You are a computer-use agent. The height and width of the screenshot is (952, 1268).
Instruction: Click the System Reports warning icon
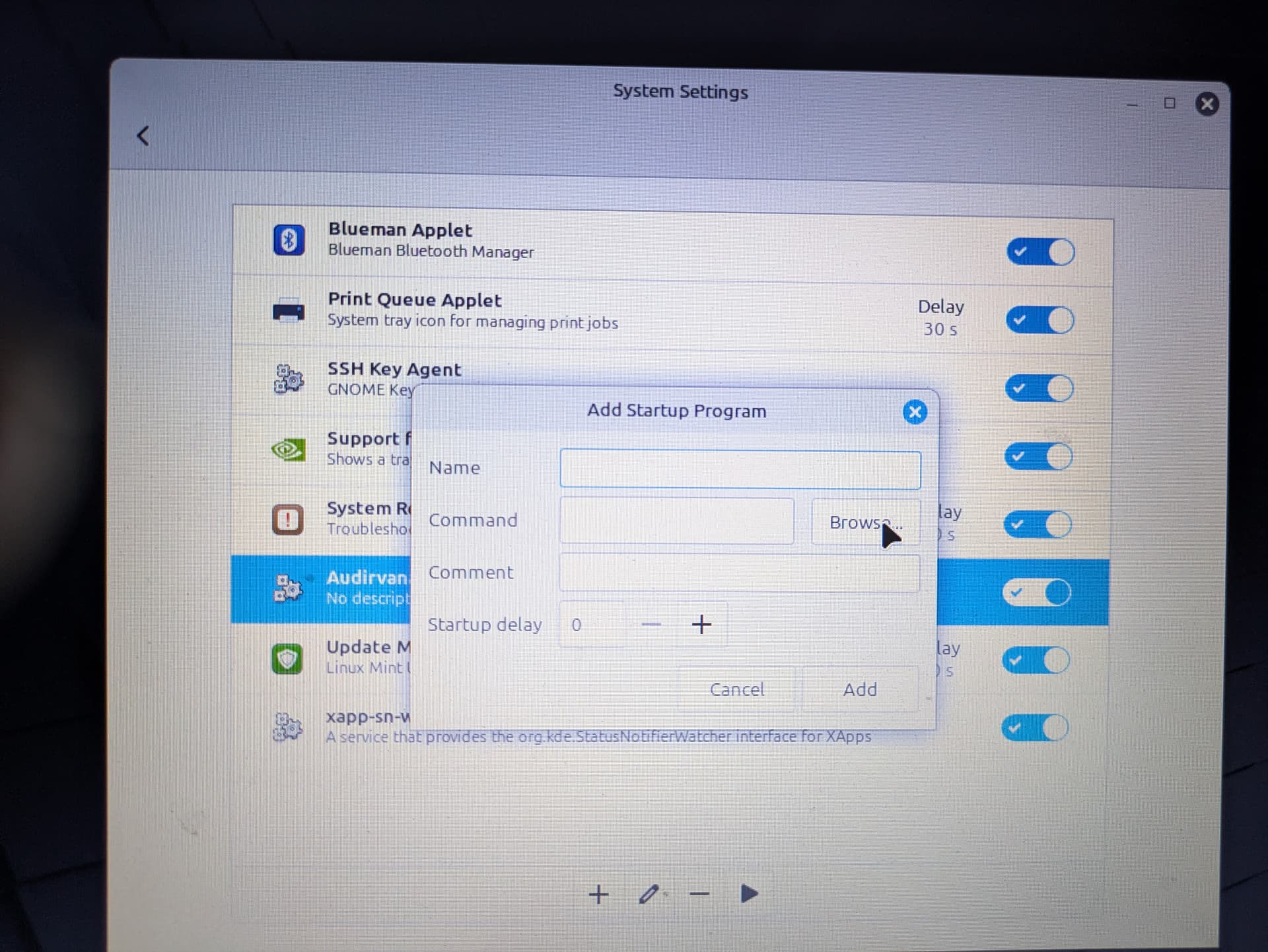[x=288, y=519]
